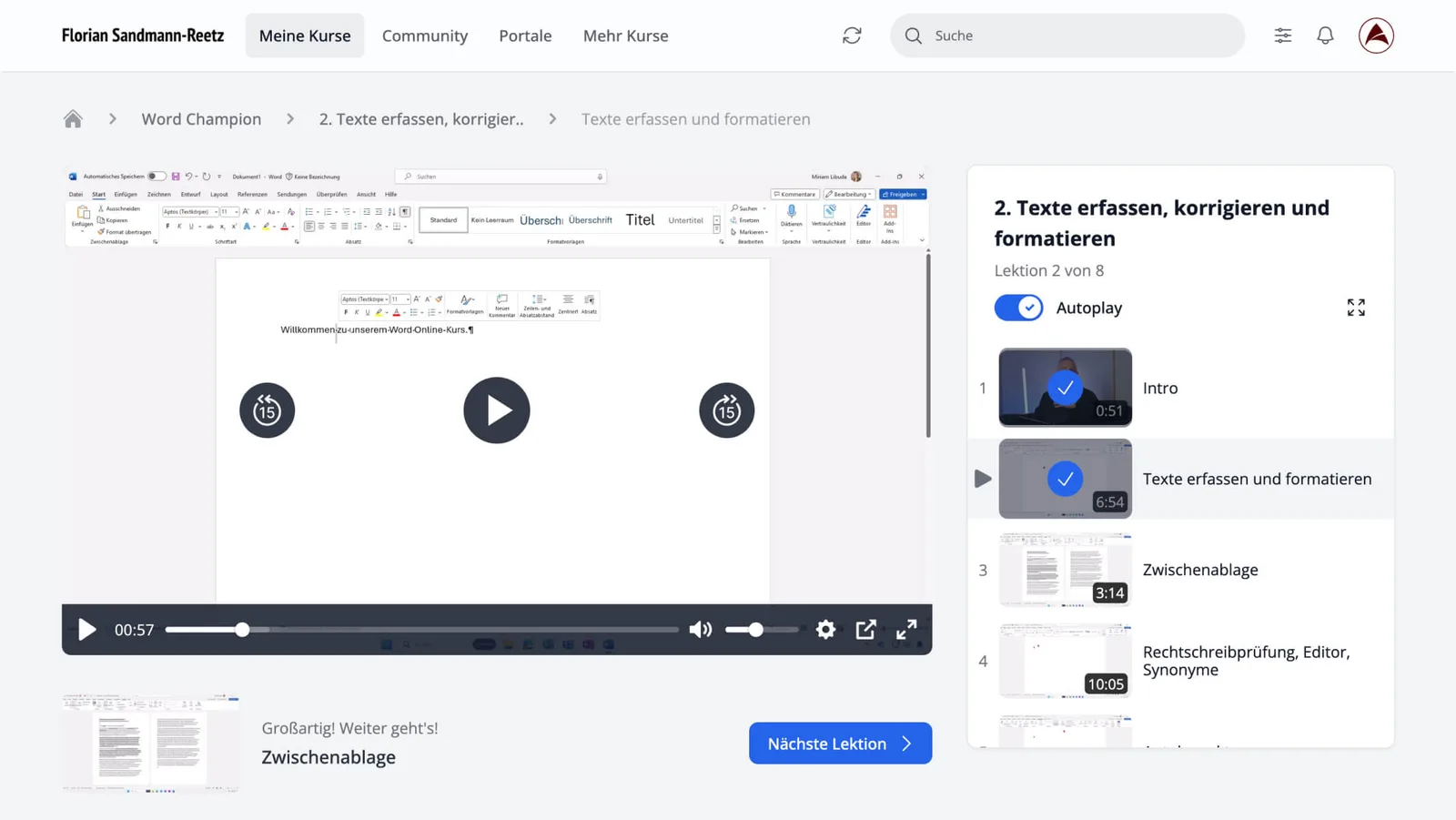The image size is (1456, 820).
Task: Click next lesson preview thumbnail below video
Action: click(151, 743)
